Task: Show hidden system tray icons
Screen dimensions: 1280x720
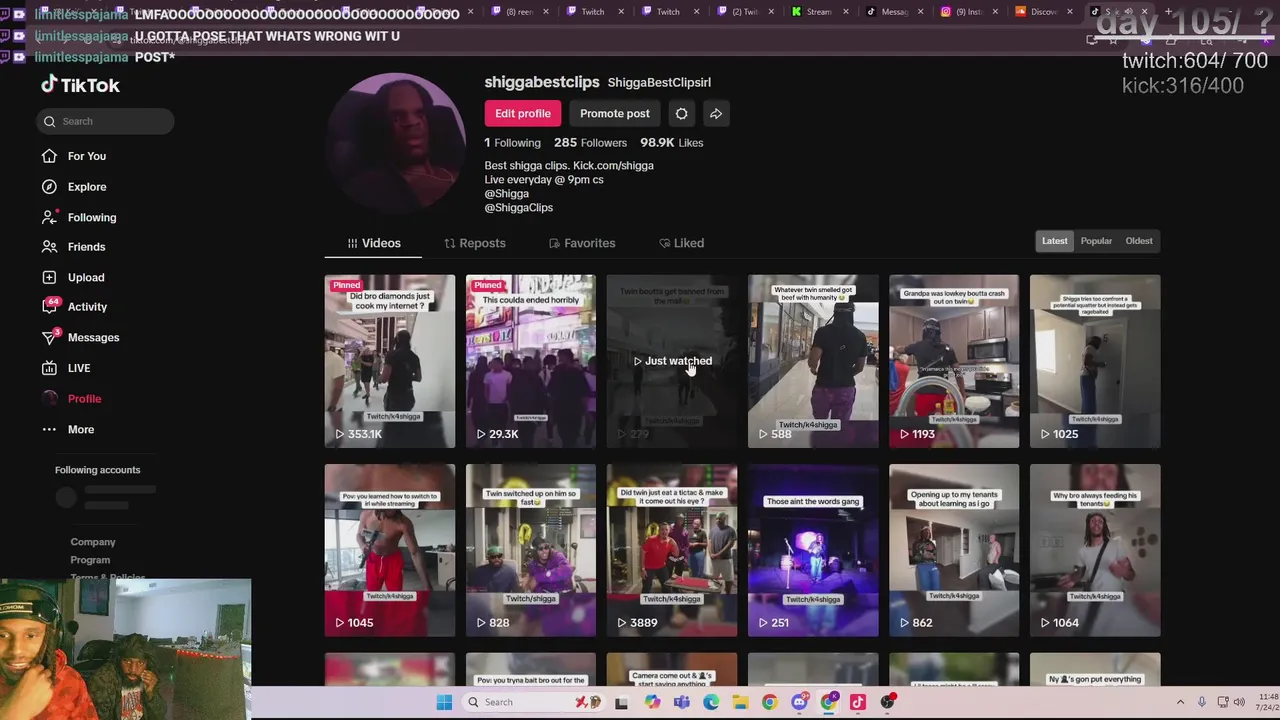Action: 1180,702
